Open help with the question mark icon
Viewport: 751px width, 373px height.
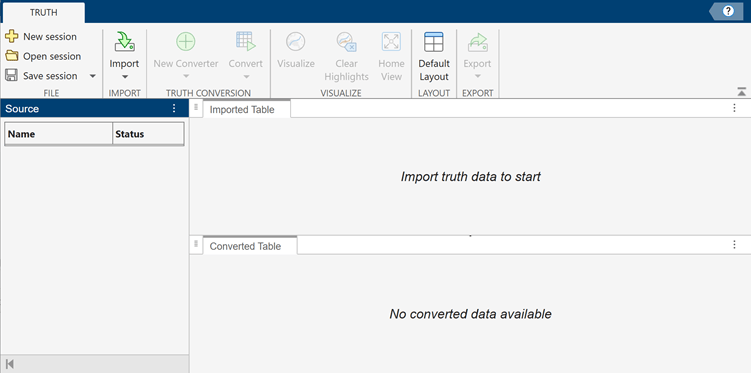[728, 11]
